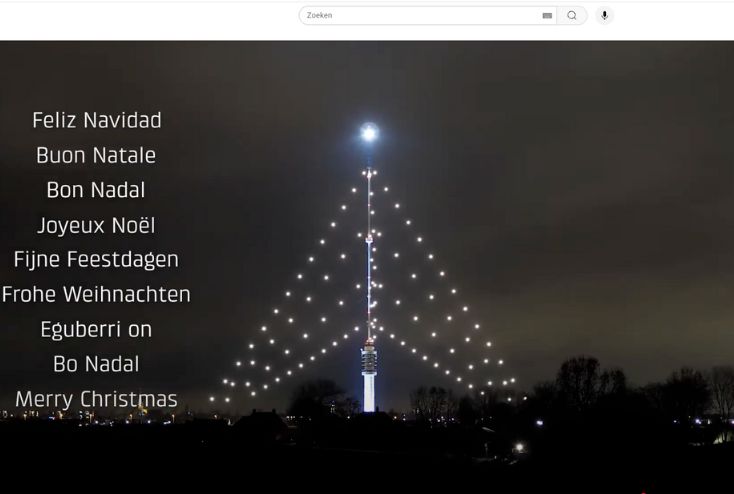
Task: Open the on-screen keyboard icon in search box
Action: click(547, 15)
